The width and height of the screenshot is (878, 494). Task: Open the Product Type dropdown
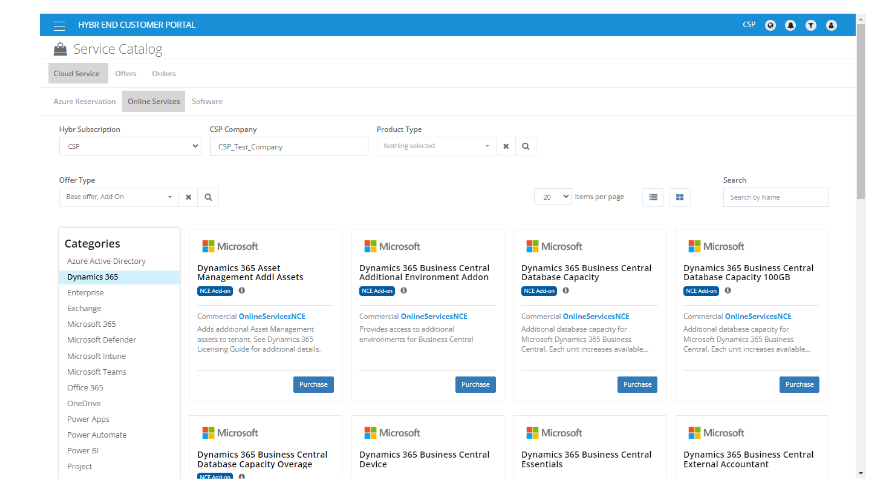(436, 146)
